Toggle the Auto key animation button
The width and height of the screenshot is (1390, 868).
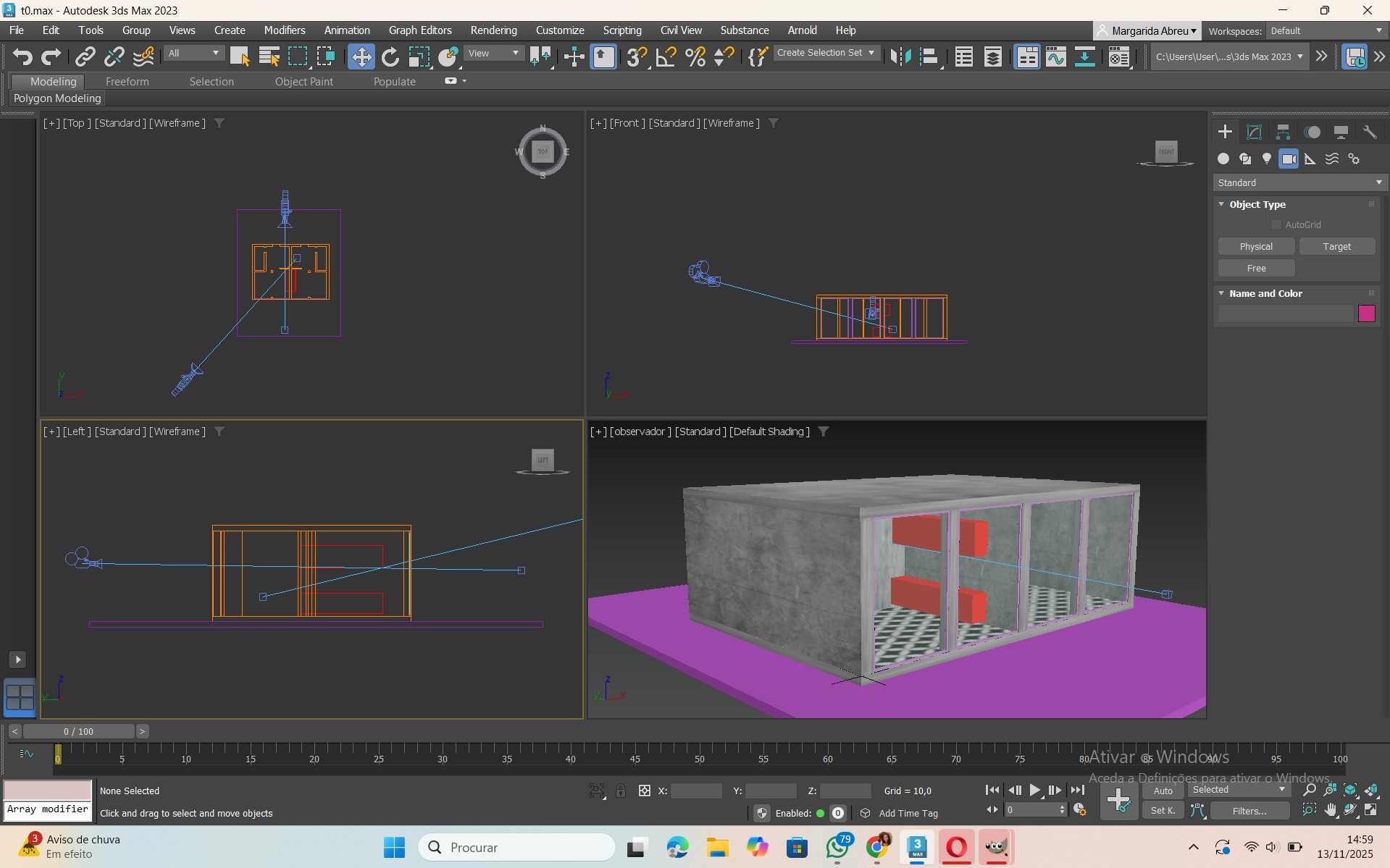click(x=1163, y=791)
